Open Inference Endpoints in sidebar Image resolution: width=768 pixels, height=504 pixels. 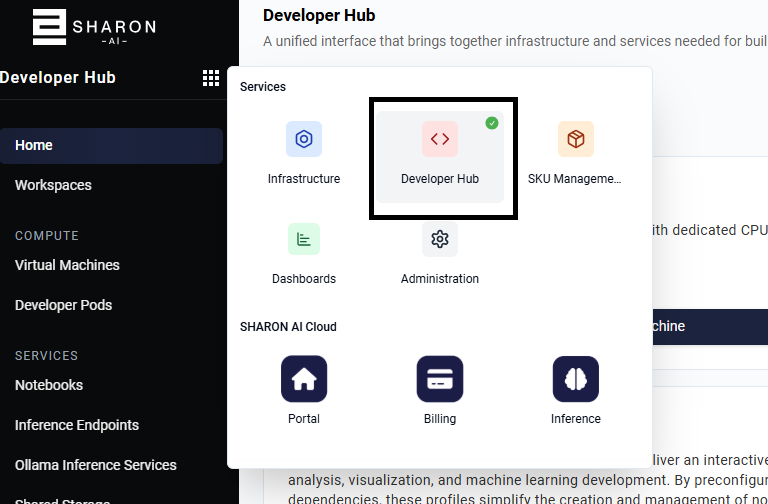pyautogui.click(x=77, y=425)
